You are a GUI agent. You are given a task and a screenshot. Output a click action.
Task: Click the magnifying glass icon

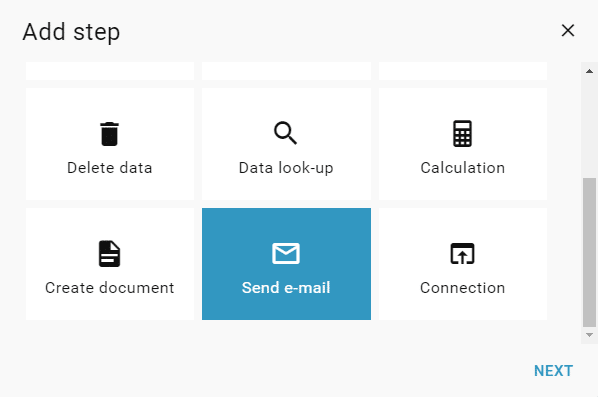(x=285, y=133)
